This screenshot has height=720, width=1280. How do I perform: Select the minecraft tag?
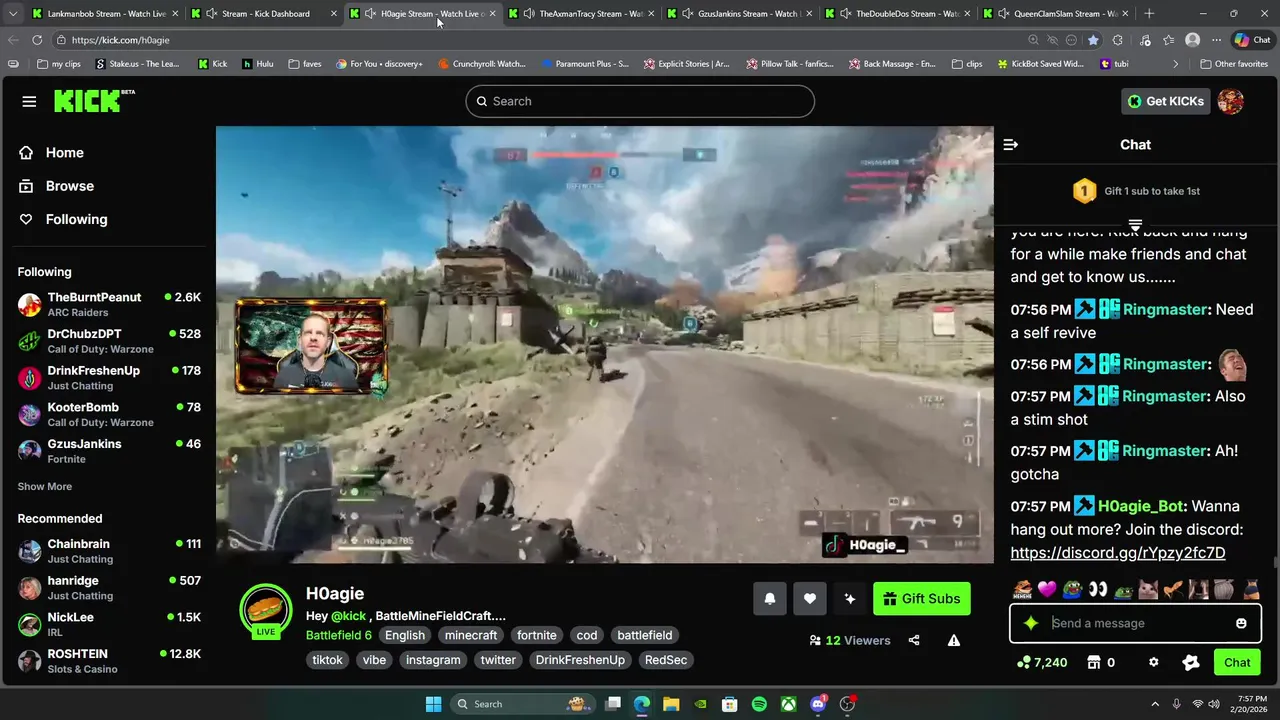click(471, 635)
